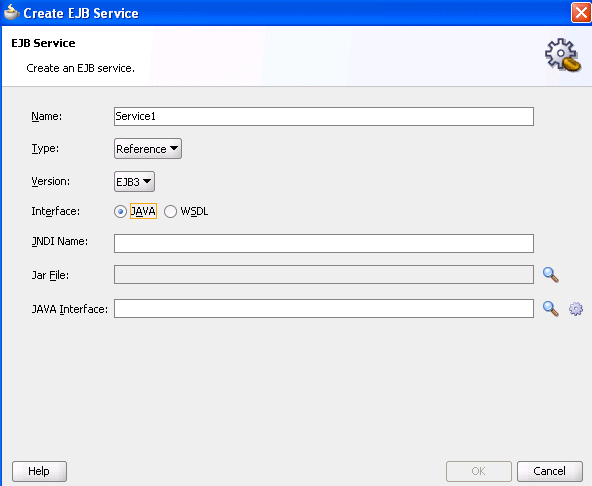Click the Jar File browse magnifier icon
Viewport: 592px width, 486px height.
coord(551,275)
